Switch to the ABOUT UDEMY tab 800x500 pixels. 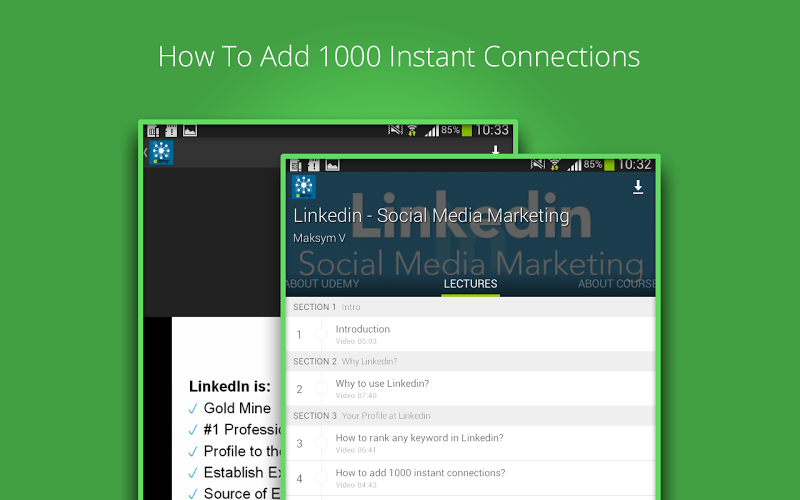[x=322, y=284]
